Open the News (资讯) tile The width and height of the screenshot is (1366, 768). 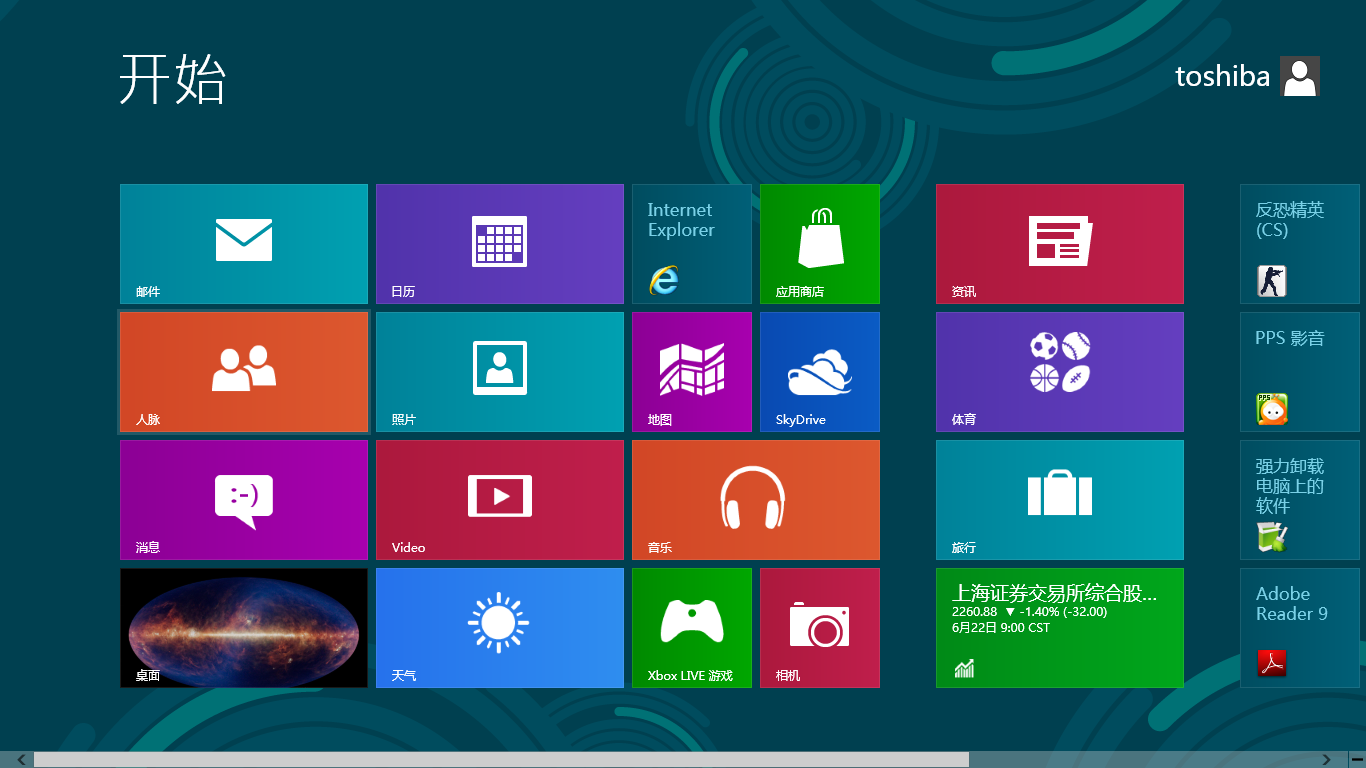coord(1060,244)
